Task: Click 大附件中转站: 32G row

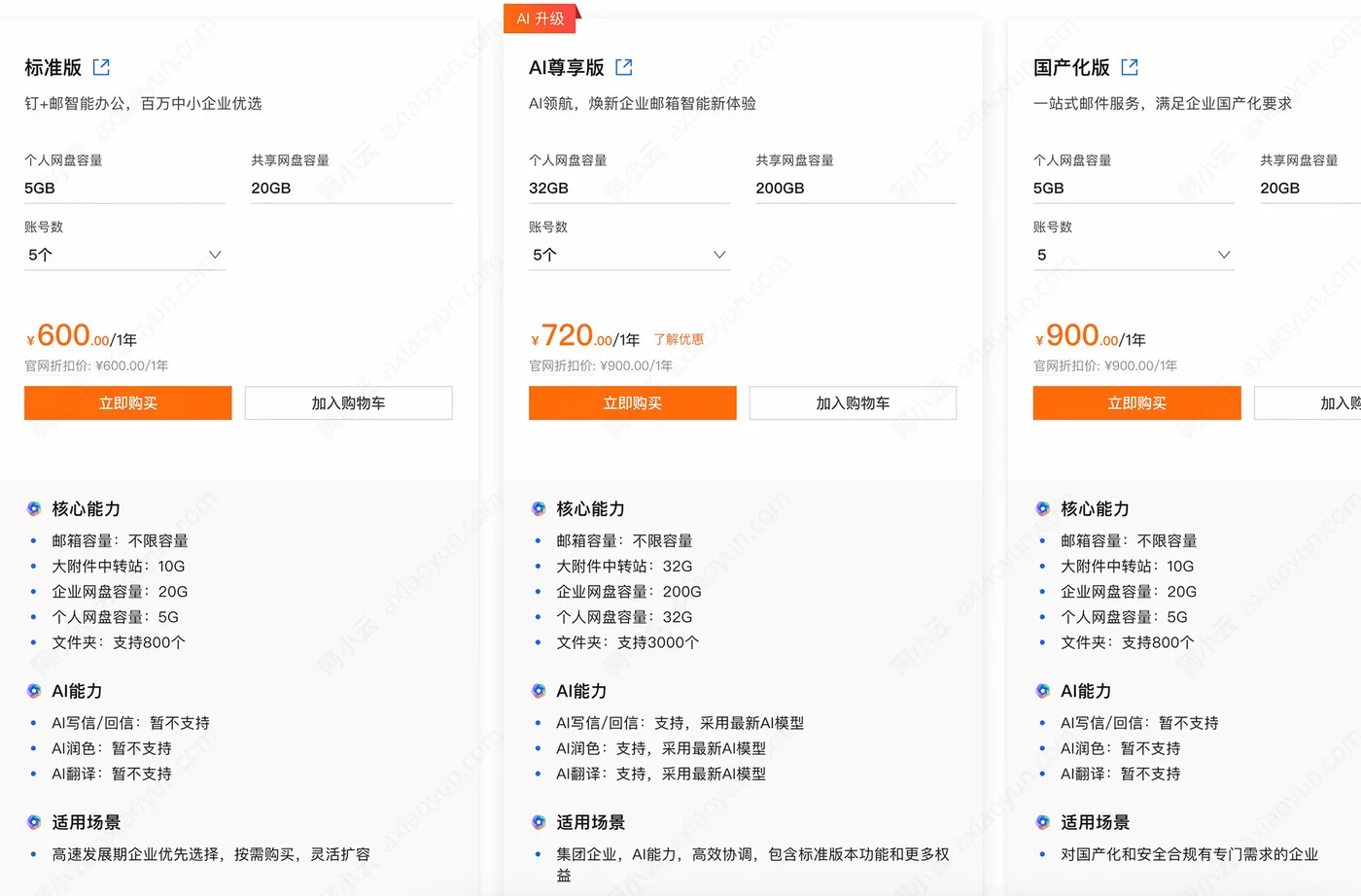Action: 624,567
